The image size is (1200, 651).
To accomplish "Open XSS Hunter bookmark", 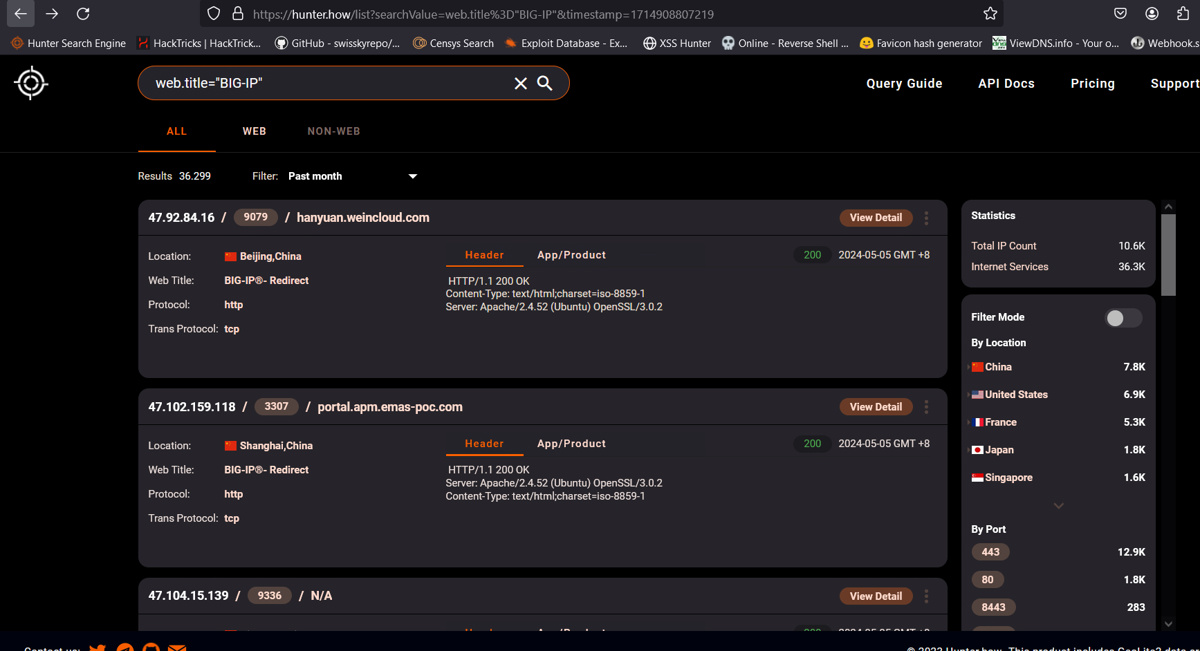I will tap(677, 43).
